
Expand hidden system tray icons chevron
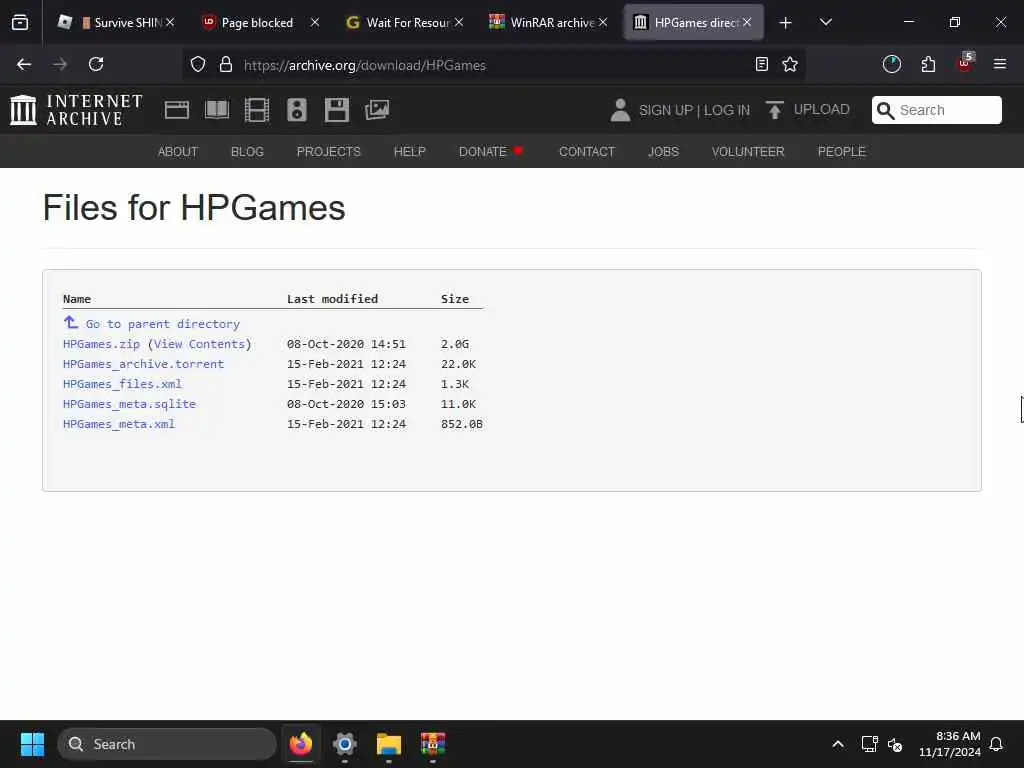coord(838,744)
